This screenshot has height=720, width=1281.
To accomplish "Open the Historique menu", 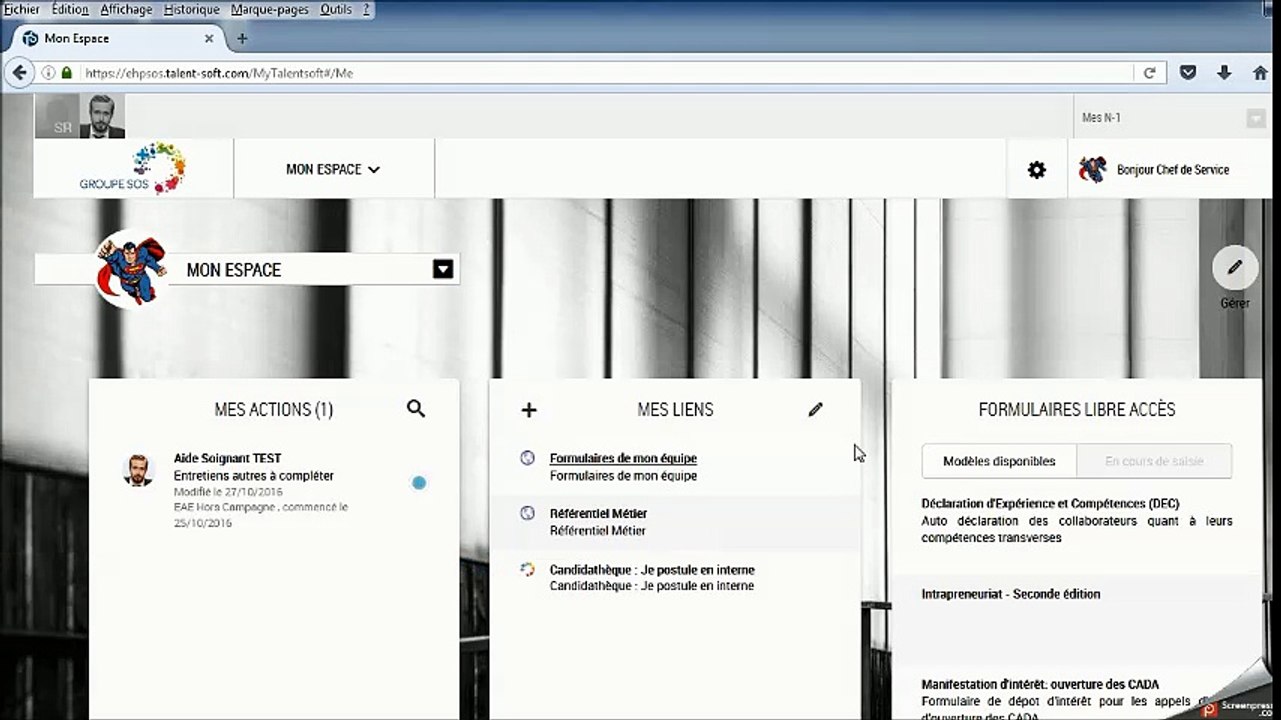I will [x=191, y=9].
